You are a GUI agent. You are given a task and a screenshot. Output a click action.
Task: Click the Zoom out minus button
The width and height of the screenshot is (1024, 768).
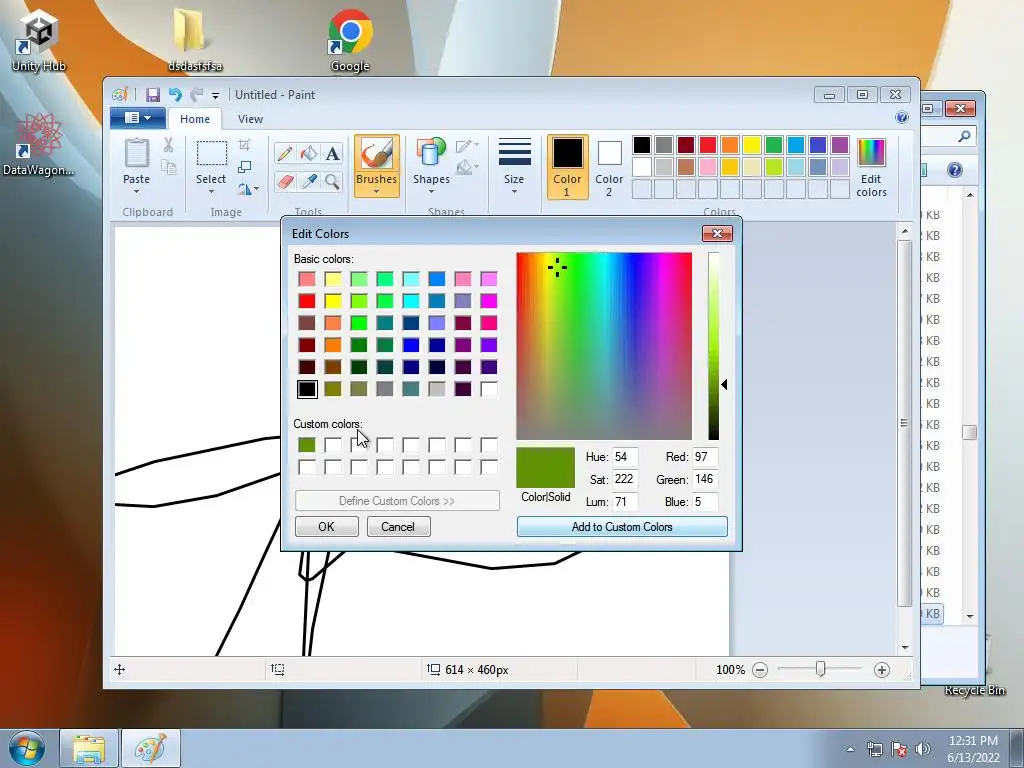tap(760, 670)
